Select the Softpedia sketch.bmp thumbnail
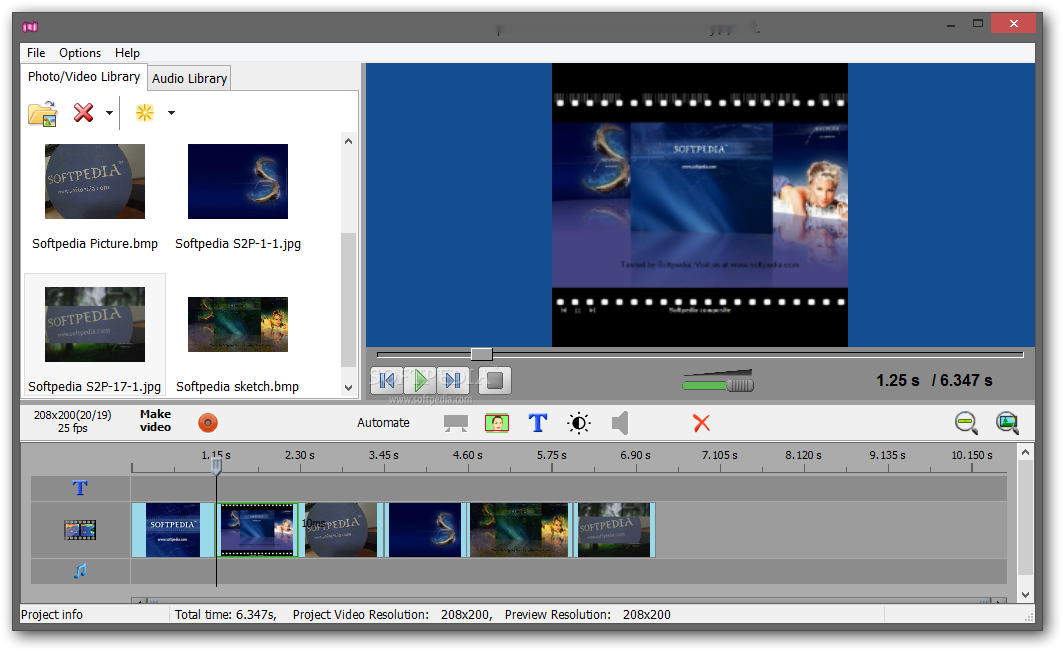 coord(238,324)
